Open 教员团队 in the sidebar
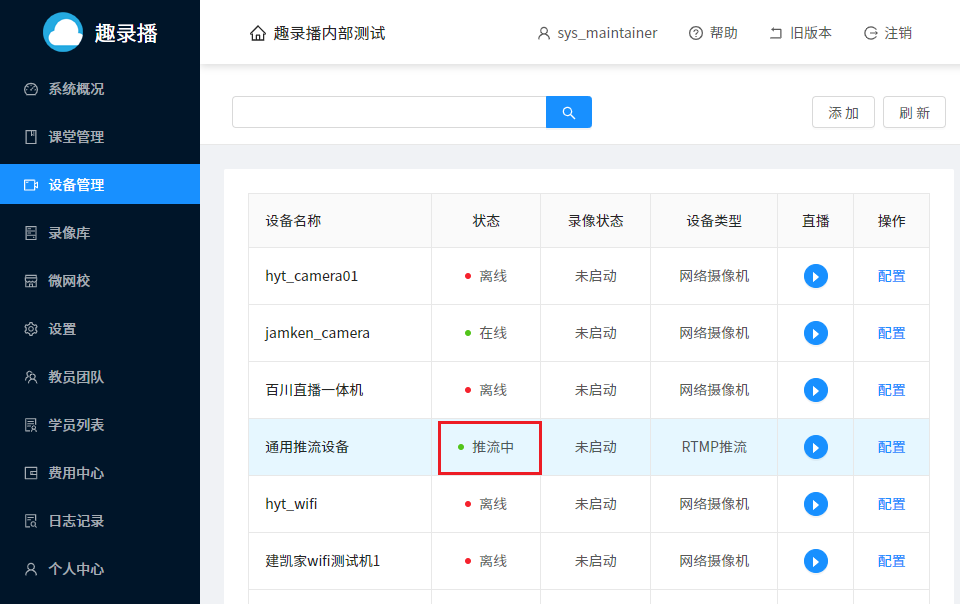 tap(100, 377)
